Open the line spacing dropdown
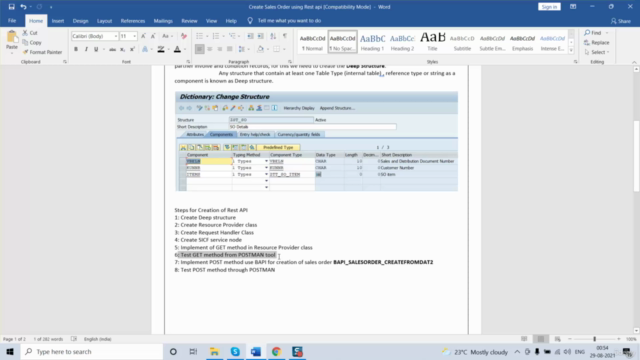This screenshot has width=640, height=360. point(249,49)
